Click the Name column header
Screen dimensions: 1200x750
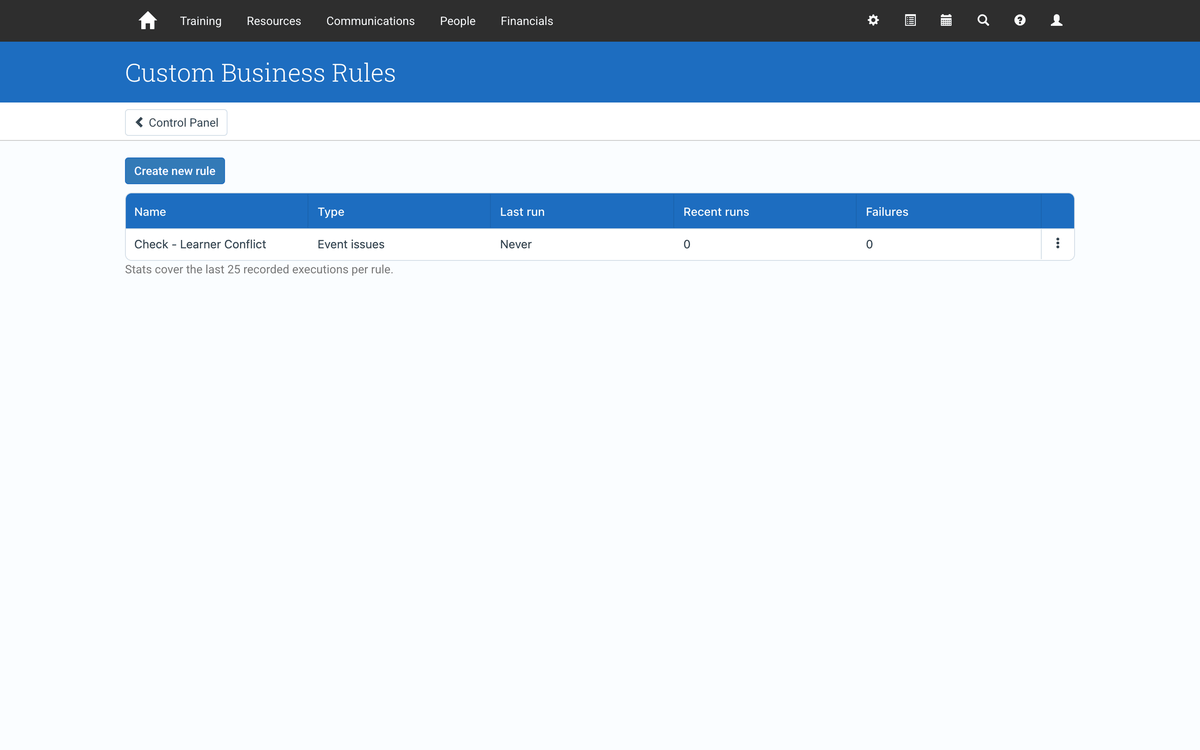(217, 212)
